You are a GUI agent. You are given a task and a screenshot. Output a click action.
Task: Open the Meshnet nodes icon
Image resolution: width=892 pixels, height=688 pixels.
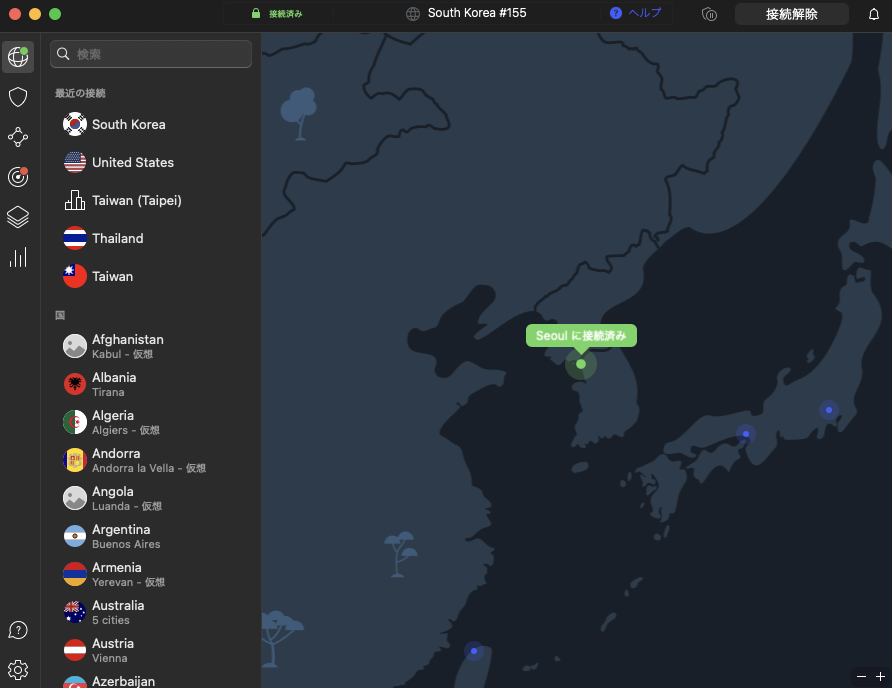18,137
